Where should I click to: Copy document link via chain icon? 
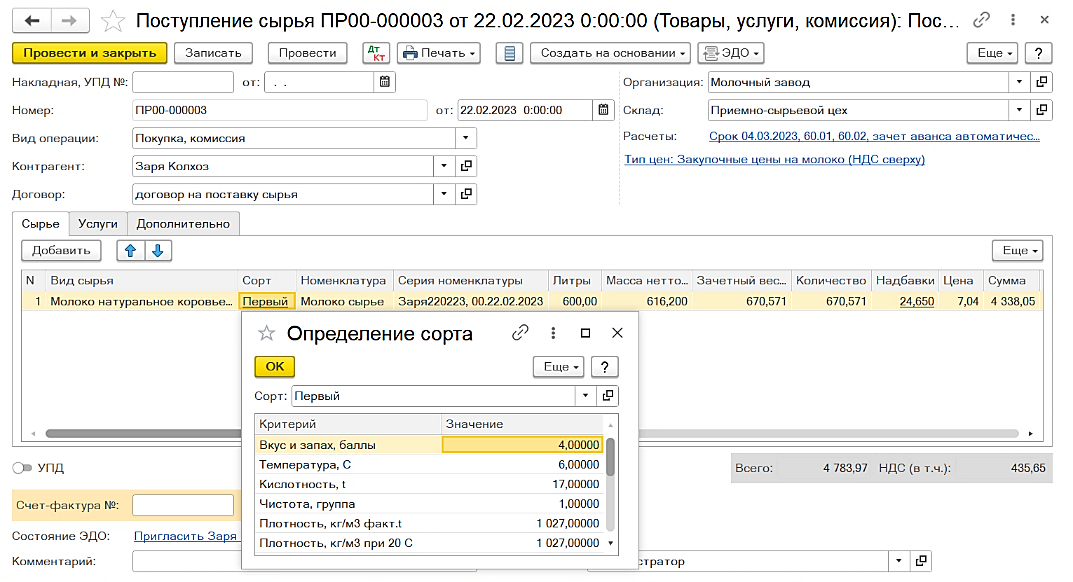pos(981,20)
